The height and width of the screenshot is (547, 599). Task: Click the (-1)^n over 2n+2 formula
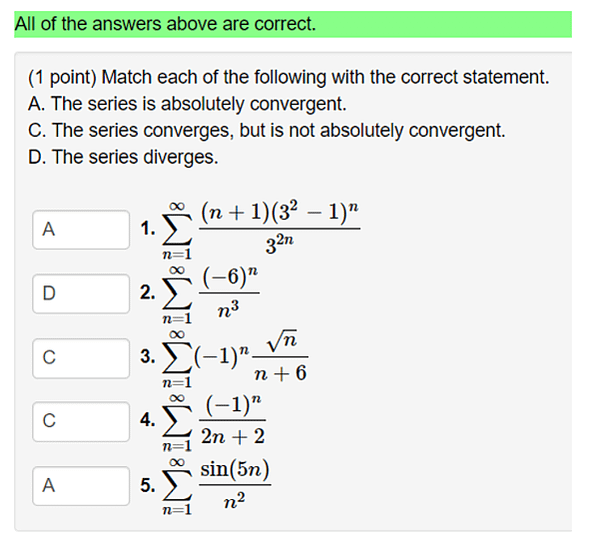[x=214, y=421]
